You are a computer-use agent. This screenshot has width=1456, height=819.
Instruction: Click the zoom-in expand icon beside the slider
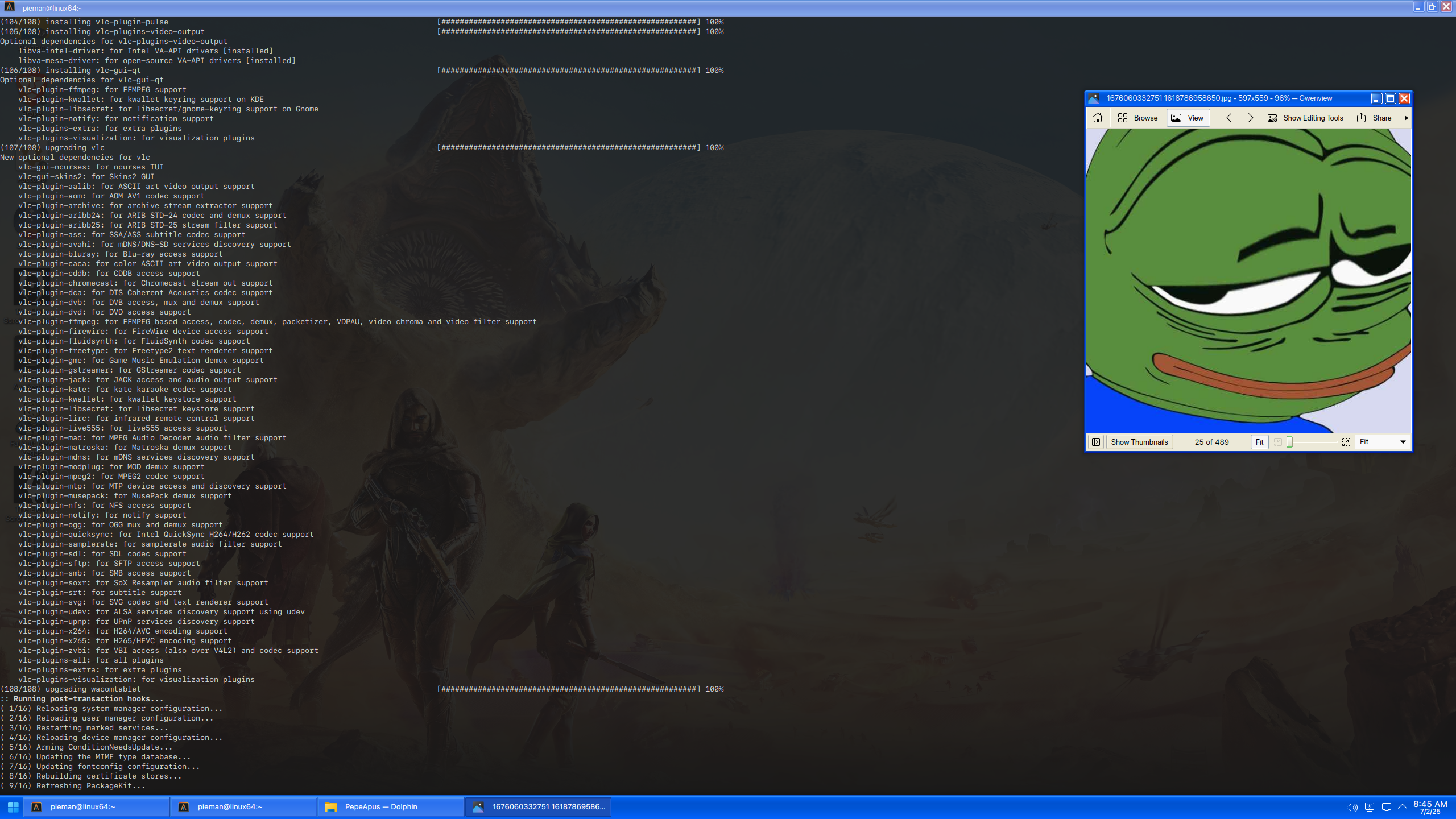coord(1346,442)
